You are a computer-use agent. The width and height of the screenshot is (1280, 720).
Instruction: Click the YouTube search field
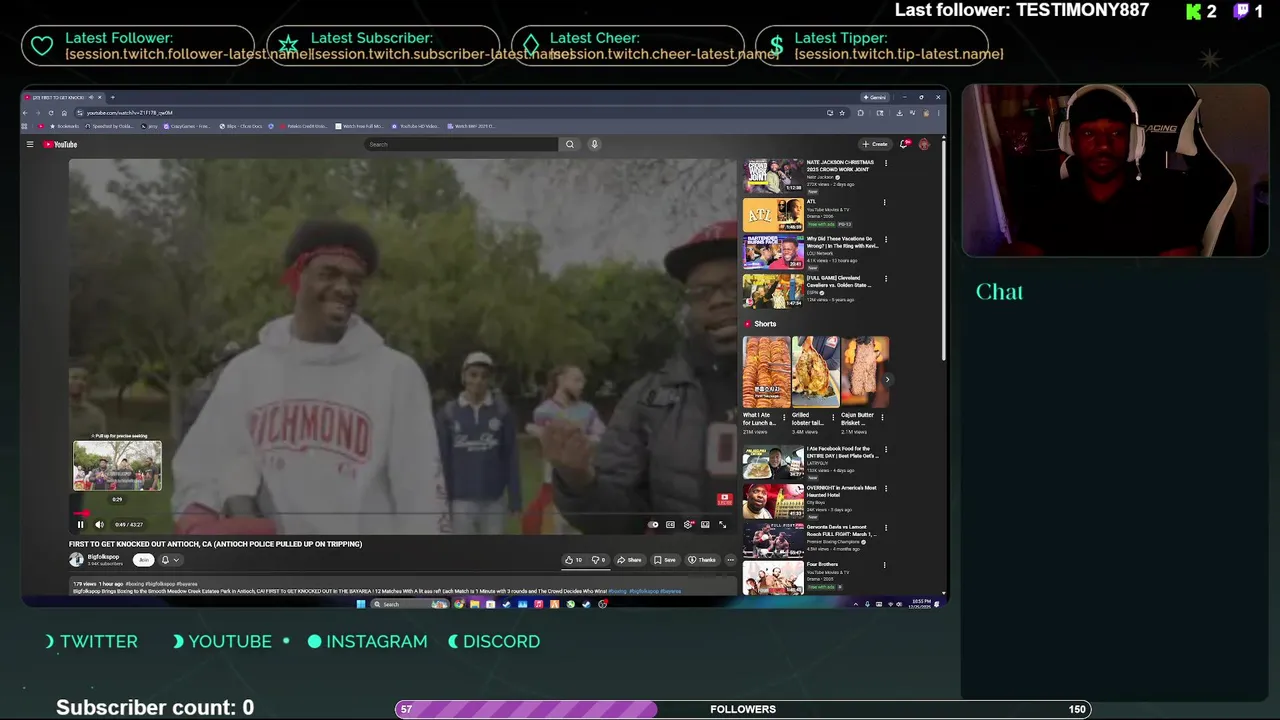pos(461,144)
